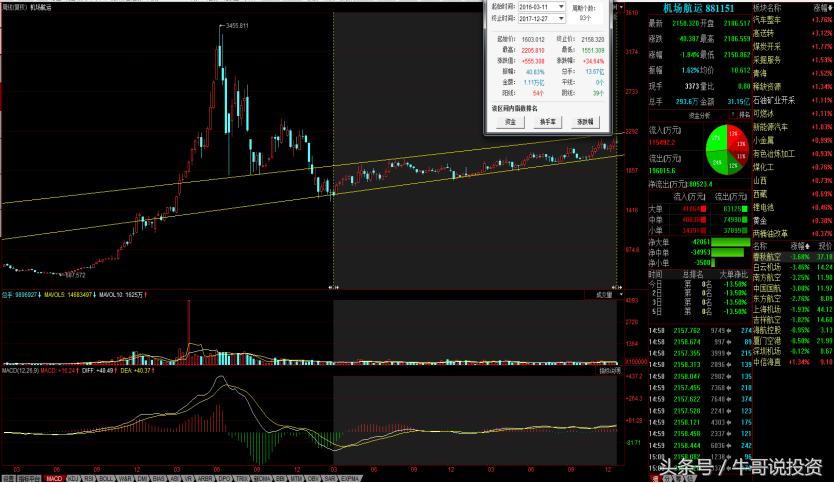Open the 汽车整车 sector row
This screenshot has height=483, width=834.
point(793,20)
